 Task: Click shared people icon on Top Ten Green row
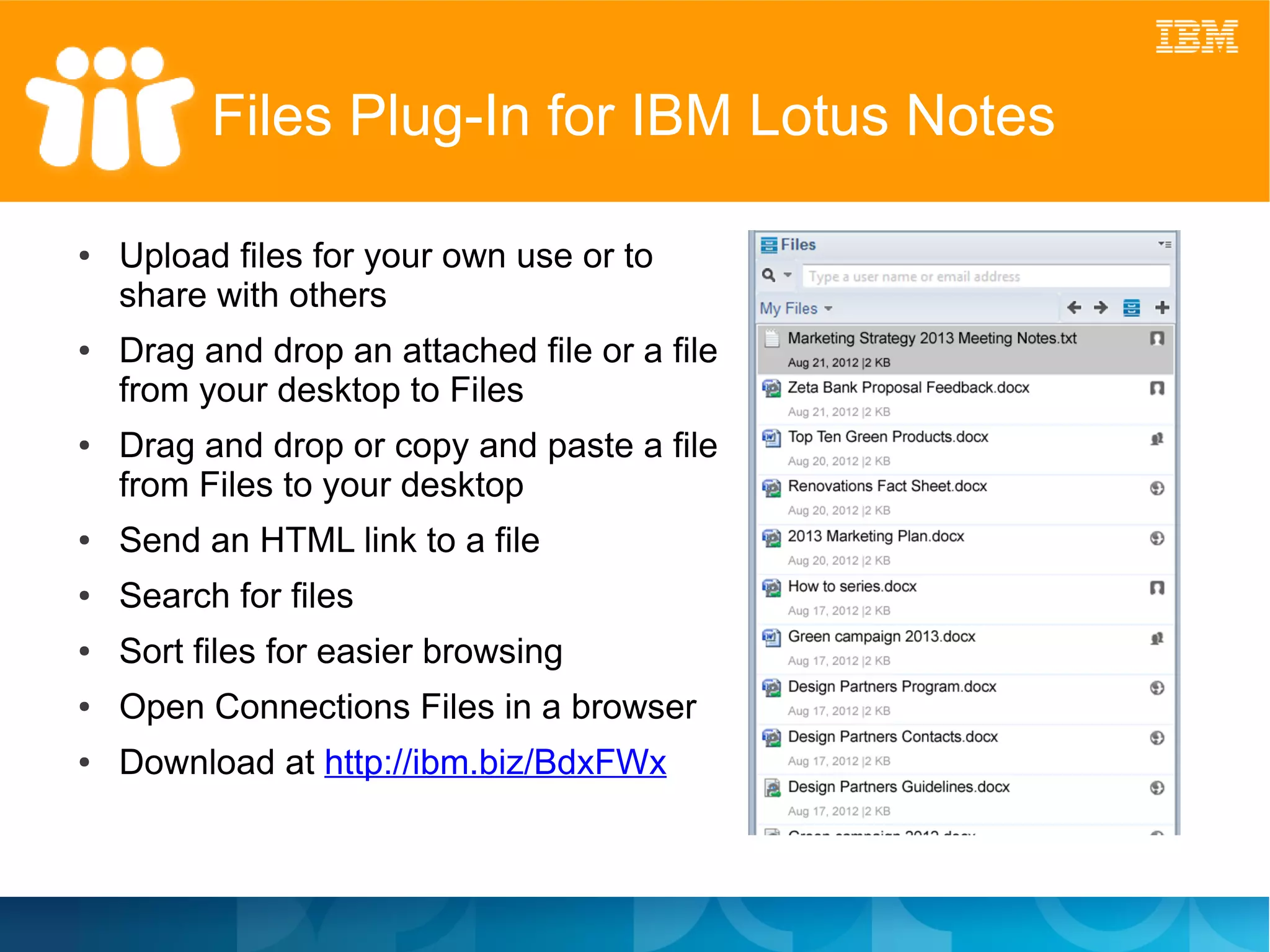tap(1157, 438)
